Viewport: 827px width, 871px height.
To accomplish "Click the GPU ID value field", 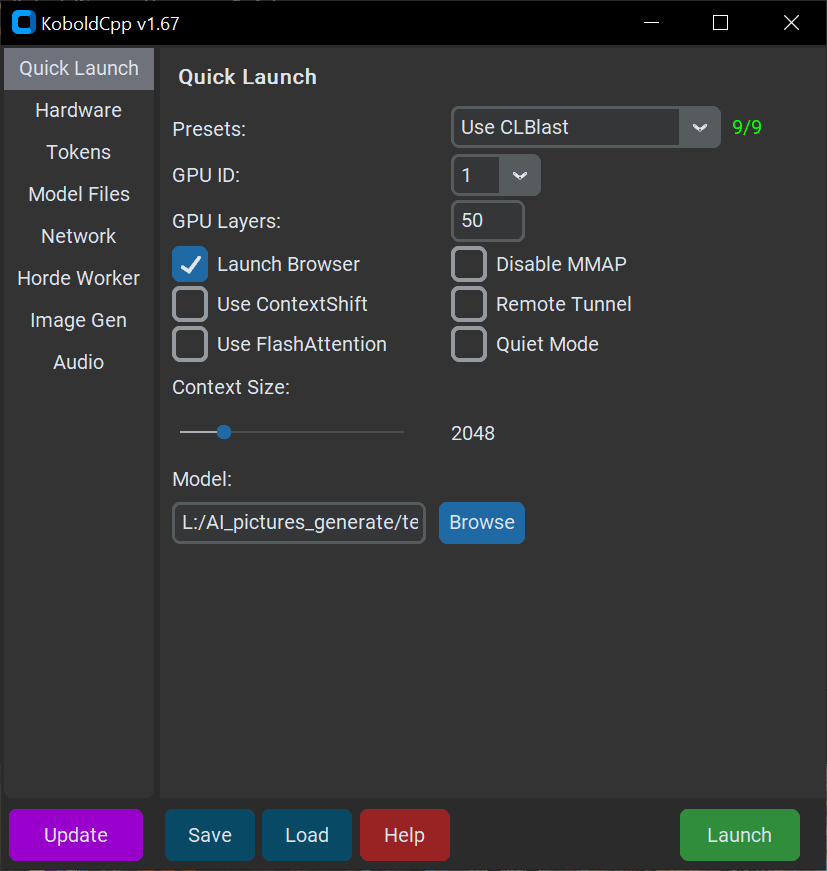I will pyautogui.click(x=476, y=176).
